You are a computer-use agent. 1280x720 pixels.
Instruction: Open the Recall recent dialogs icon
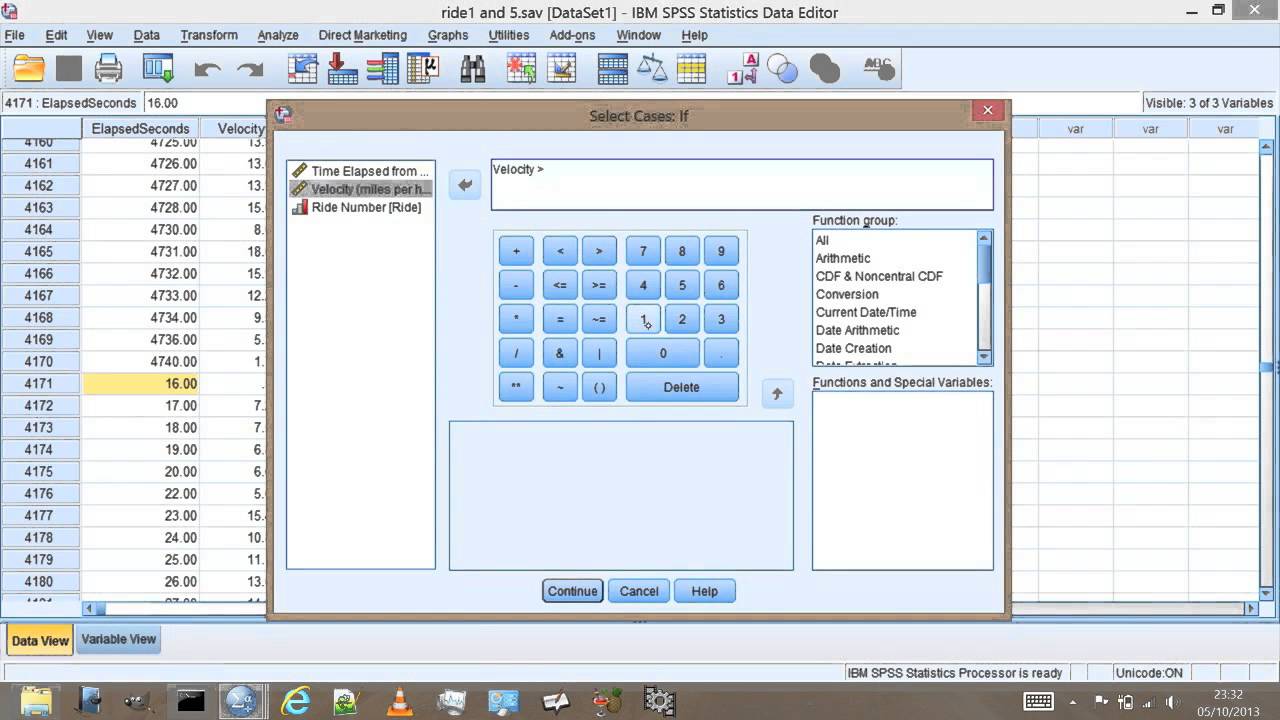point(158,68)
